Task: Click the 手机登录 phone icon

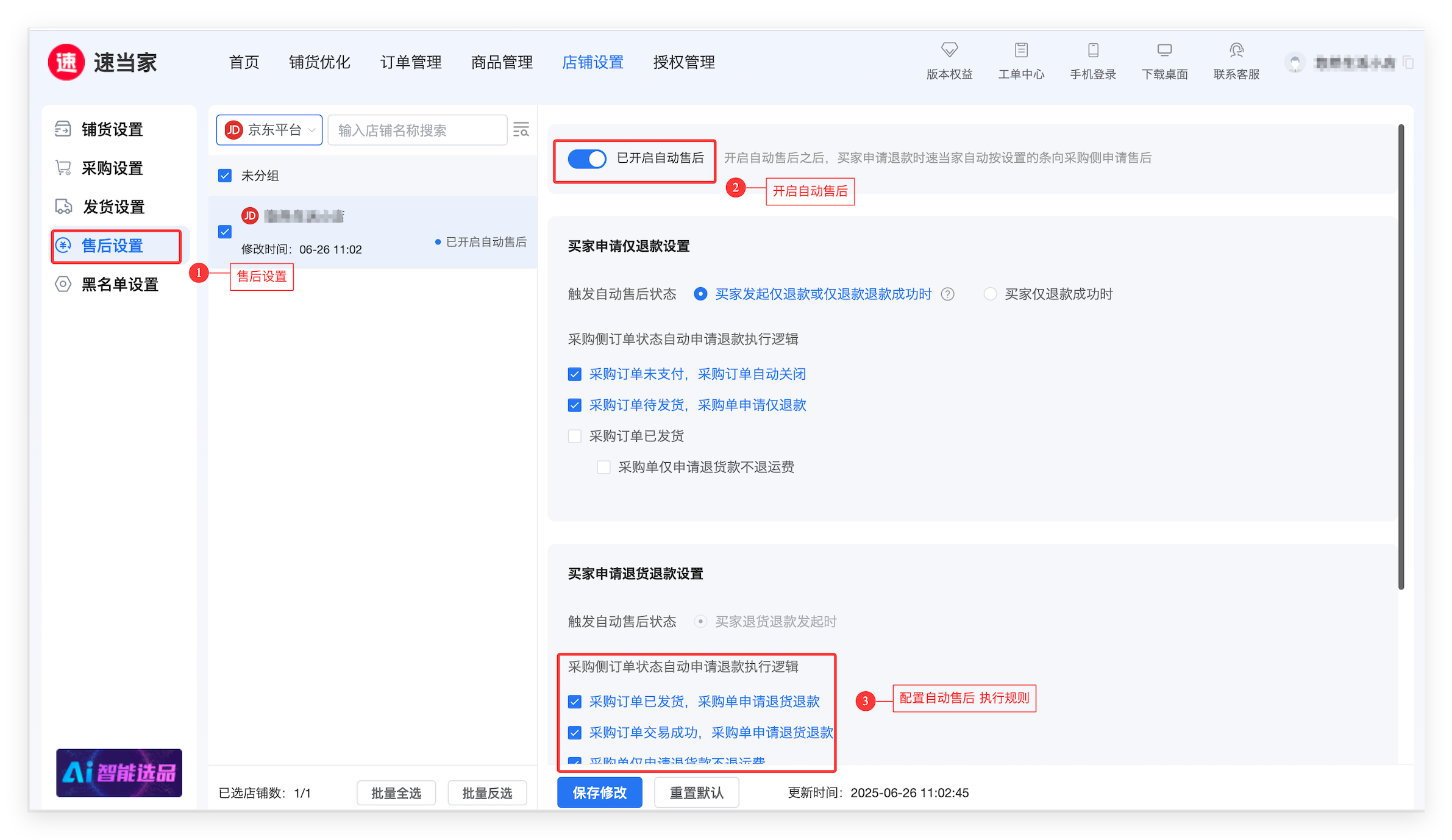Action: coord(1093,50)
